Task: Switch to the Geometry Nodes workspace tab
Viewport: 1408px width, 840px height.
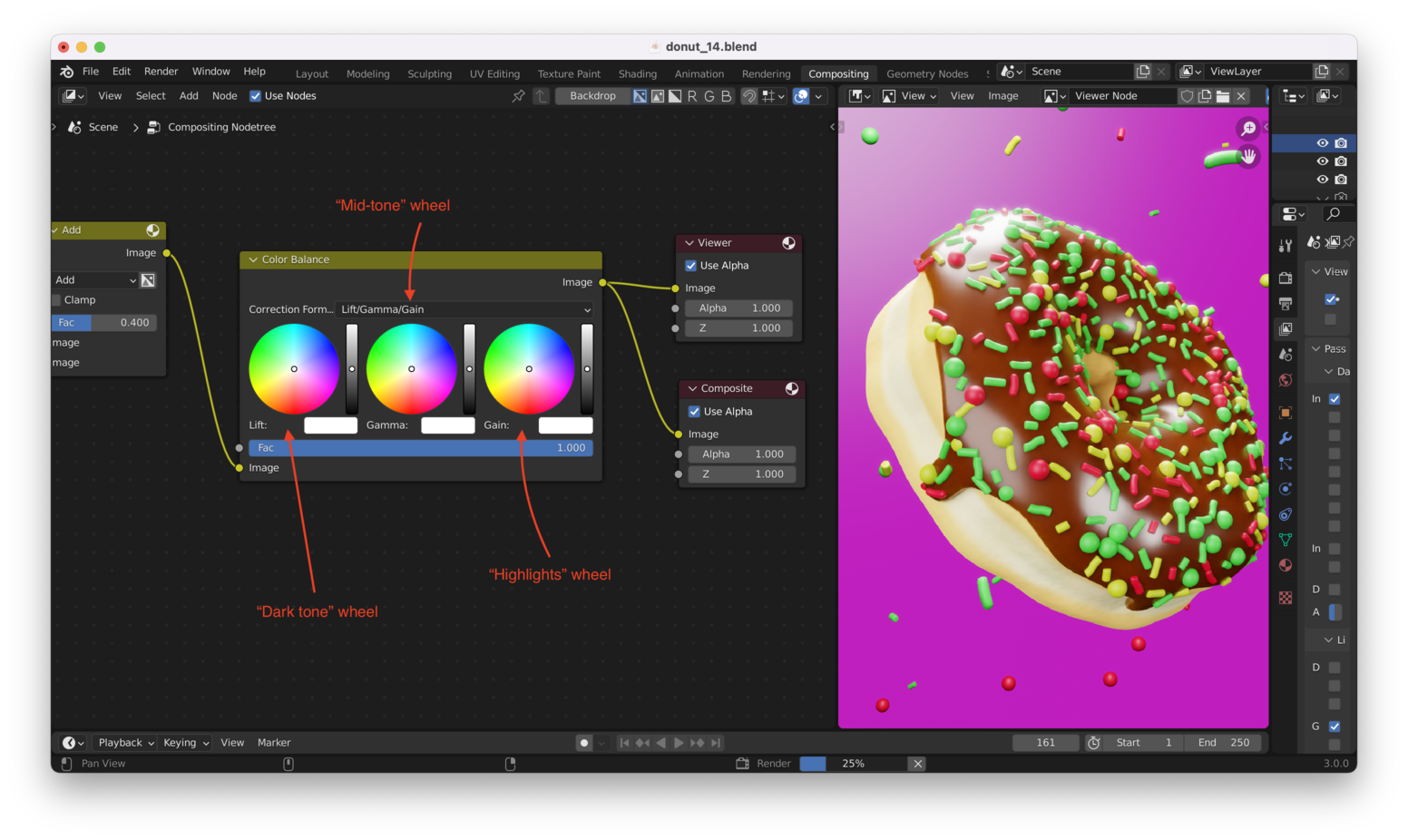Action: tap(928, 73)
